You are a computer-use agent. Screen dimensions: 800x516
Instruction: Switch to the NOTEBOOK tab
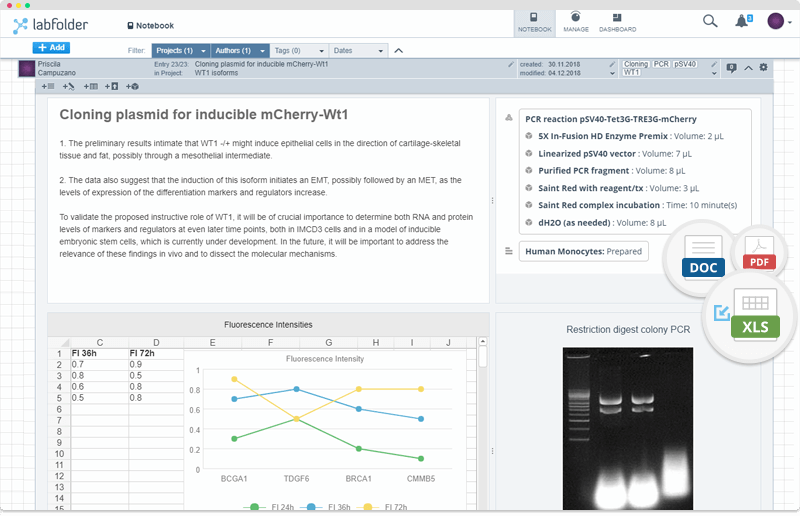(534, 23)
